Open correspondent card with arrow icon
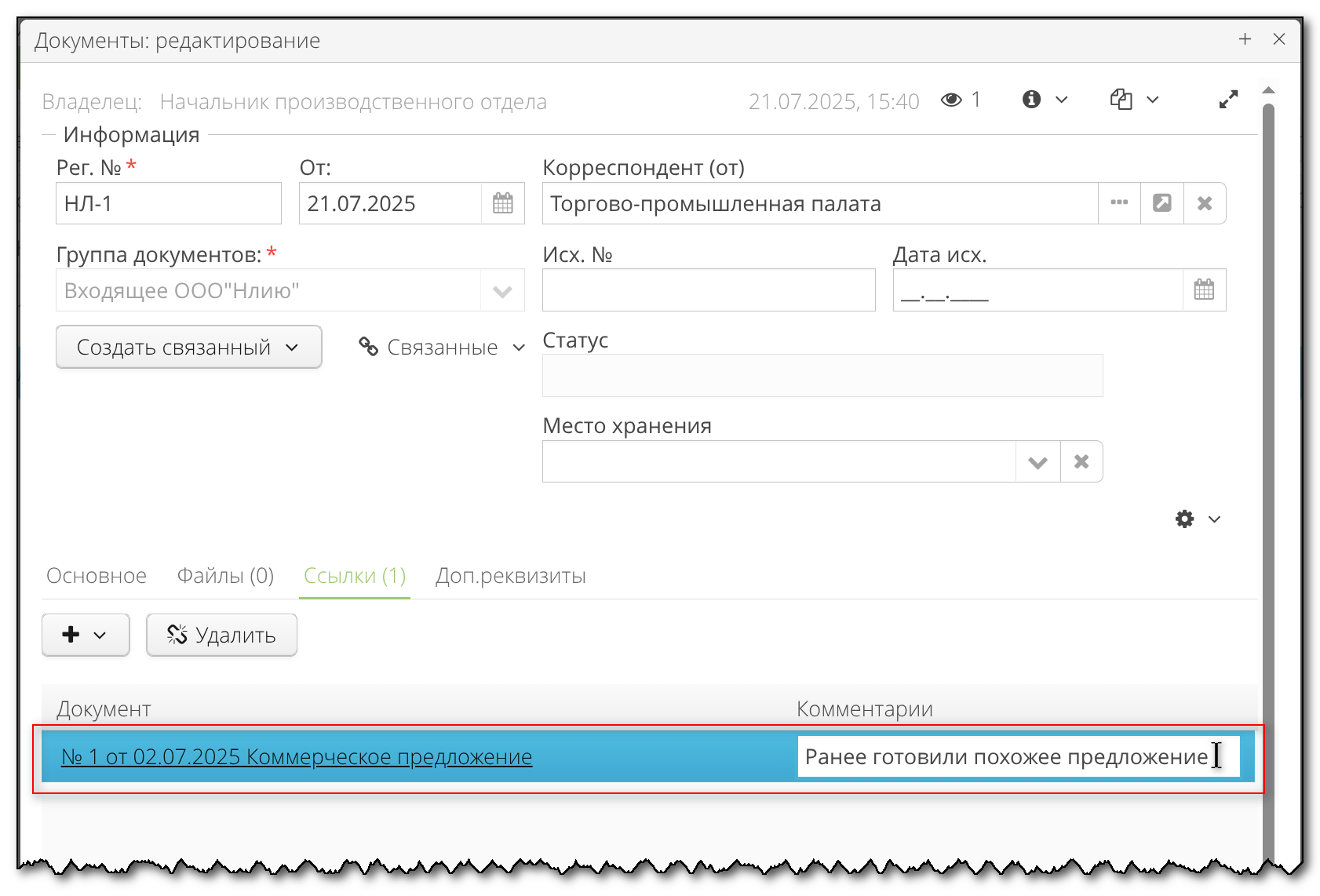This screenshot has height=896, width=1320. pyautogui.click(x=1162, y=203)
